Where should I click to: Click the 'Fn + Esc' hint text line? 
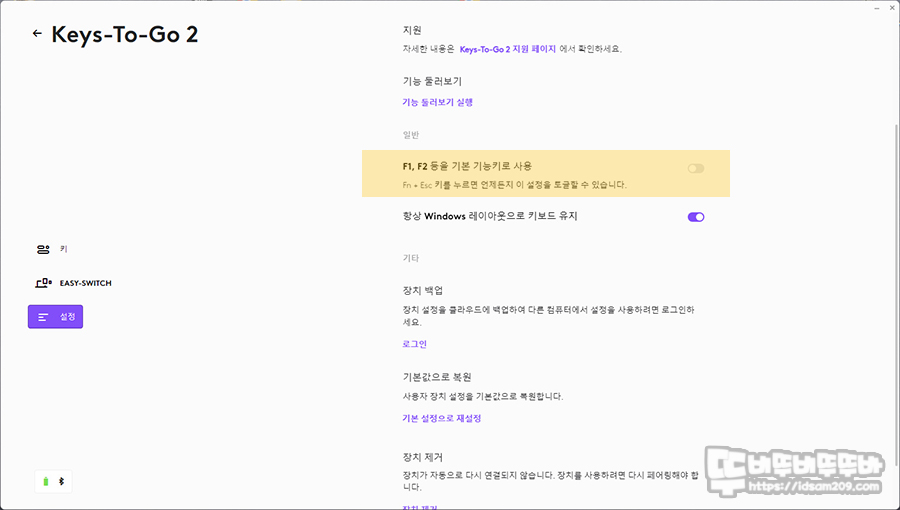point(514,185)
